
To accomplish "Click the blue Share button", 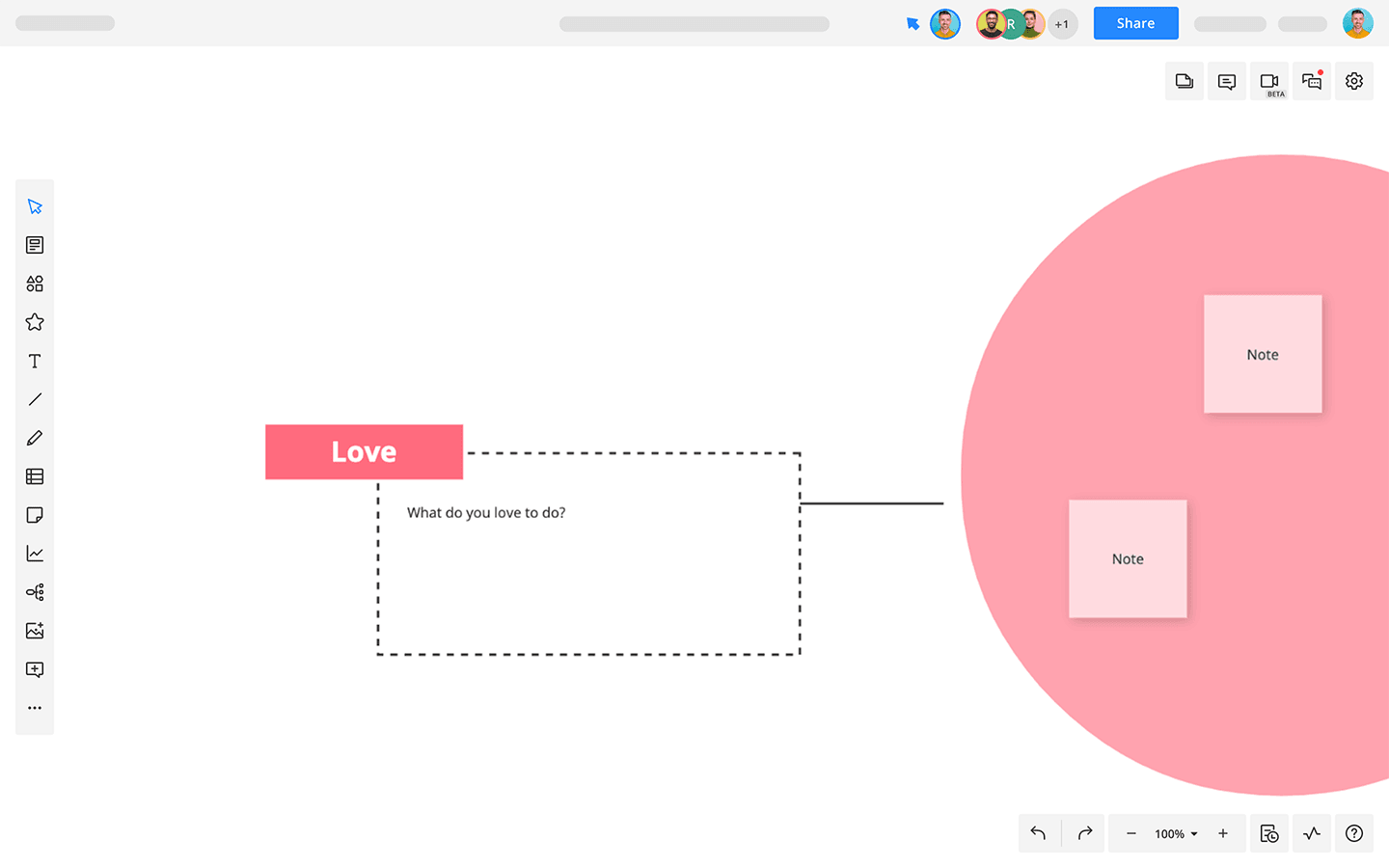I will click(1135, 23).
